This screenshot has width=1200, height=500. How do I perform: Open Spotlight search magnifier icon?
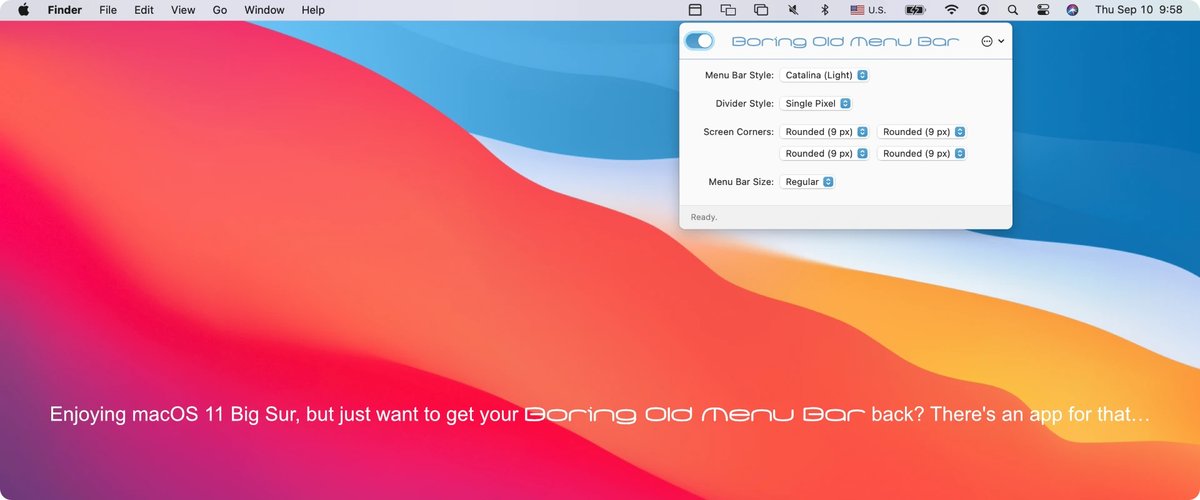coord(1012,10)
